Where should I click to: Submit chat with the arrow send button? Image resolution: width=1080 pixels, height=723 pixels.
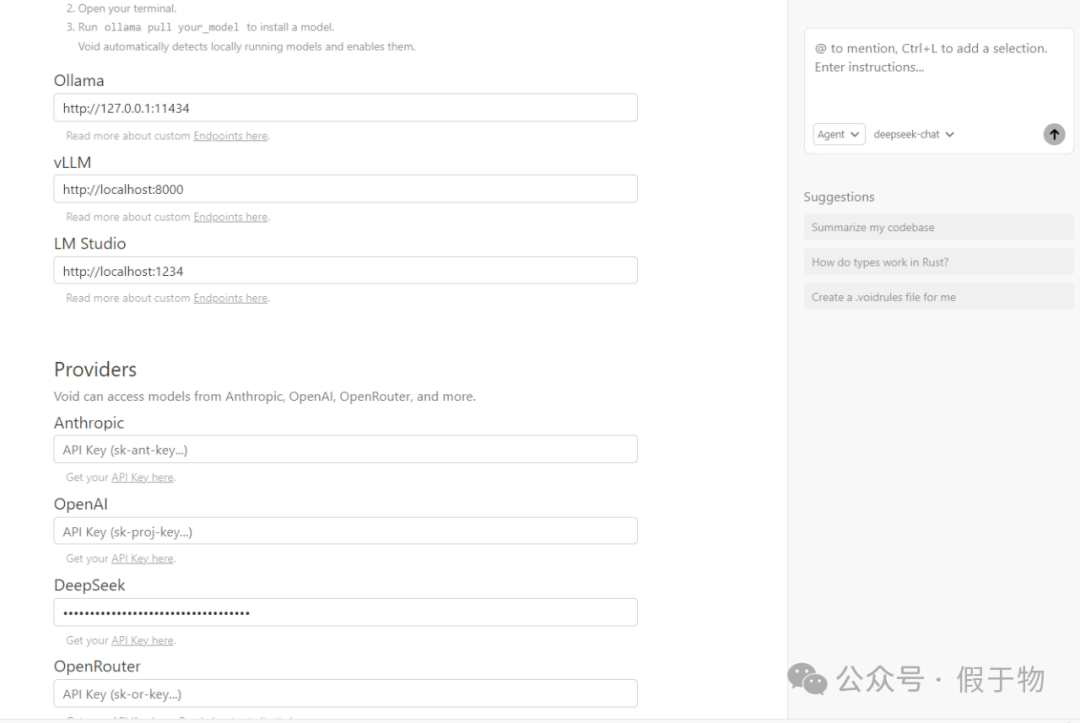click(1054, 134)
